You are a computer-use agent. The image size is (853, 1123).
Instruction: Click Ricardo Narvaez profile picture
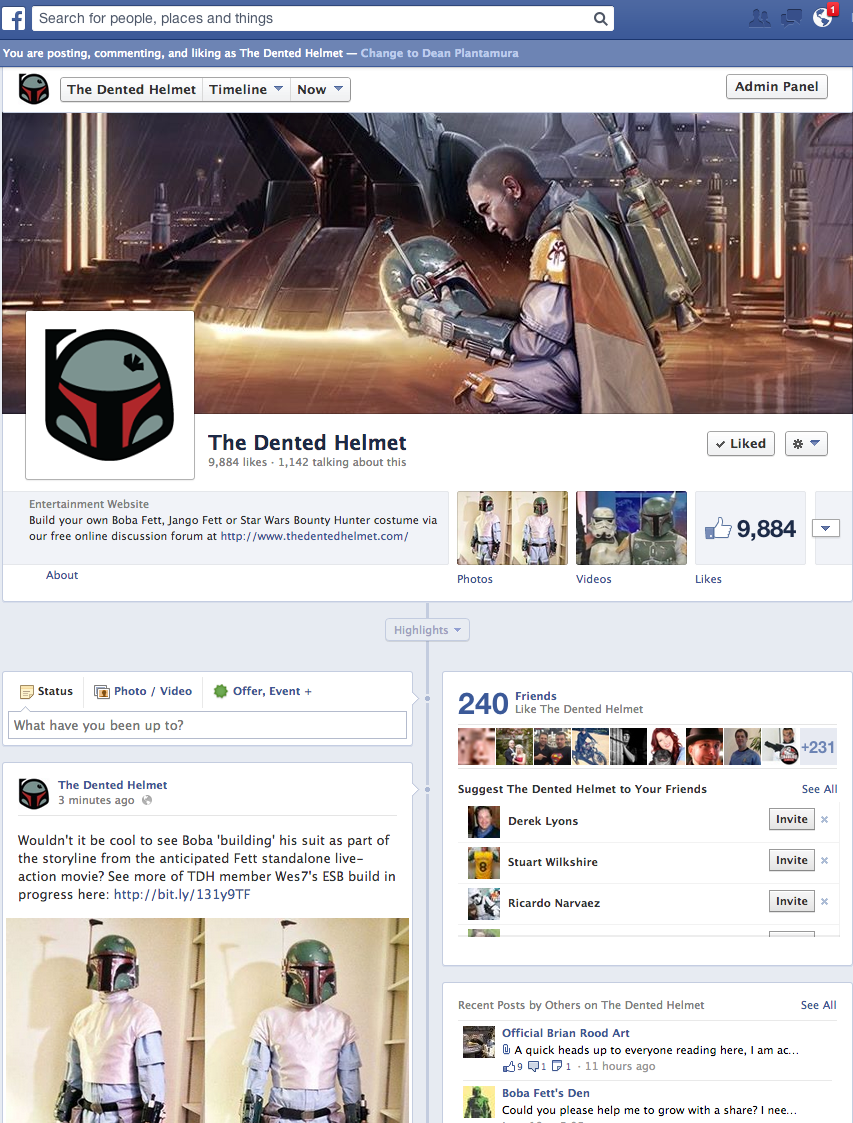click(483, 904)
